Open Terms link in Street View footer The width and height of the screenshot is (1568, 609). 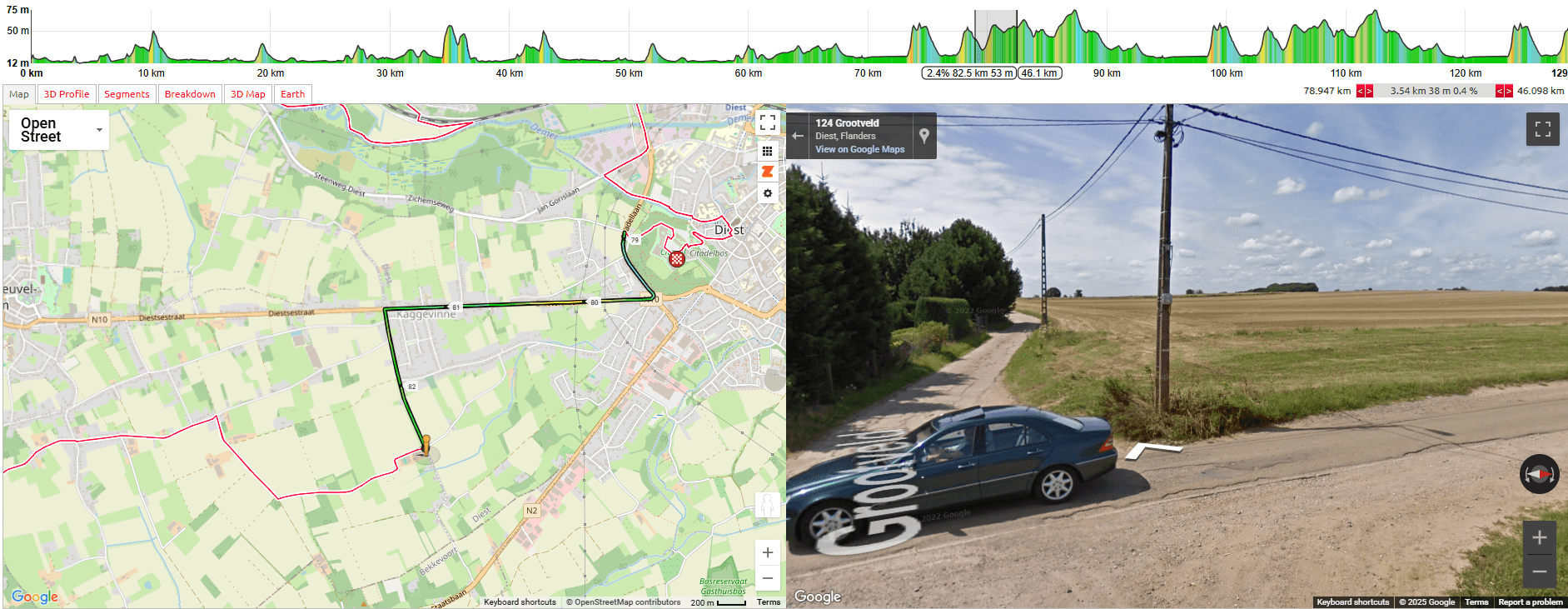[1476, 602]
